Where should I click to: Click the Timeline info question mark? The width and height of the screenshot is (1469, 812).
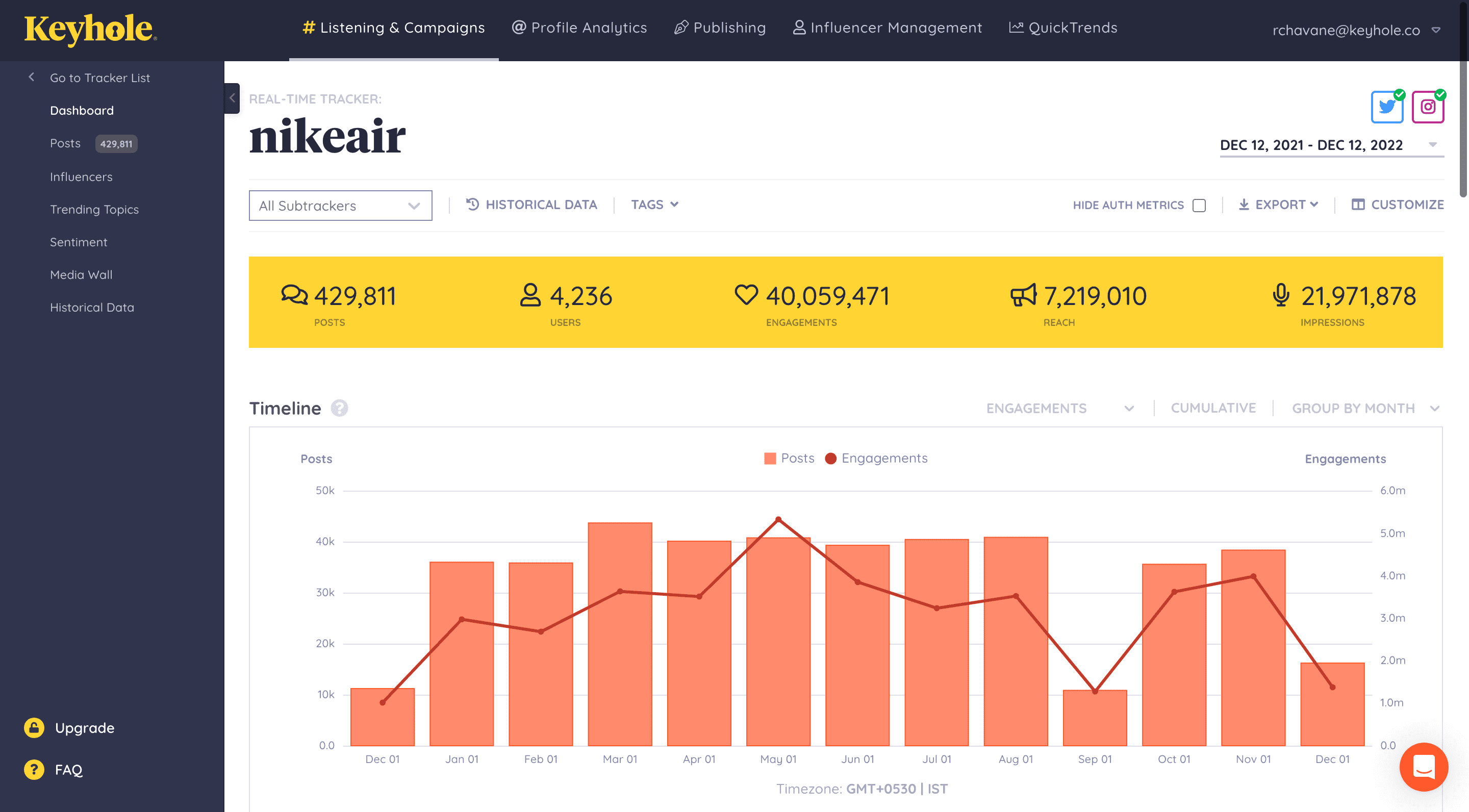(x=339, y=408)
